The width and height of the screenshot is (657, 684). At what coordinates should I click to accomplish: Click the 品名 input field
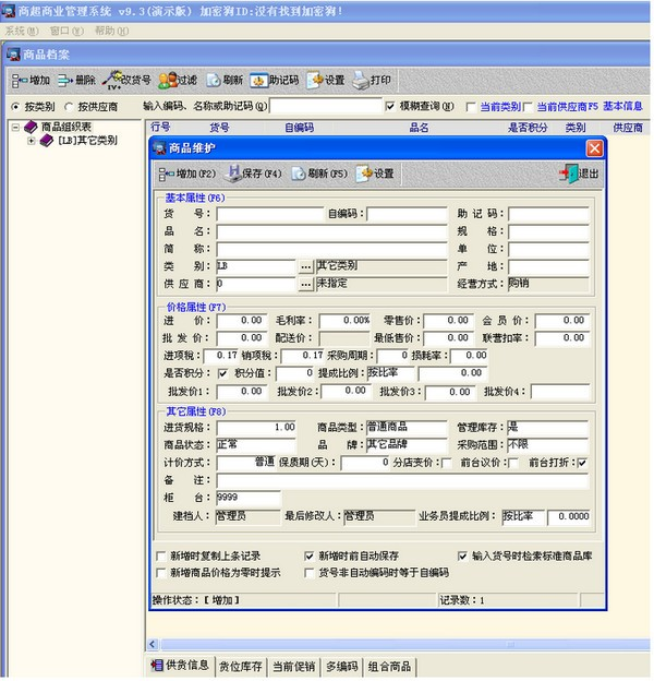tap(332, 232)
